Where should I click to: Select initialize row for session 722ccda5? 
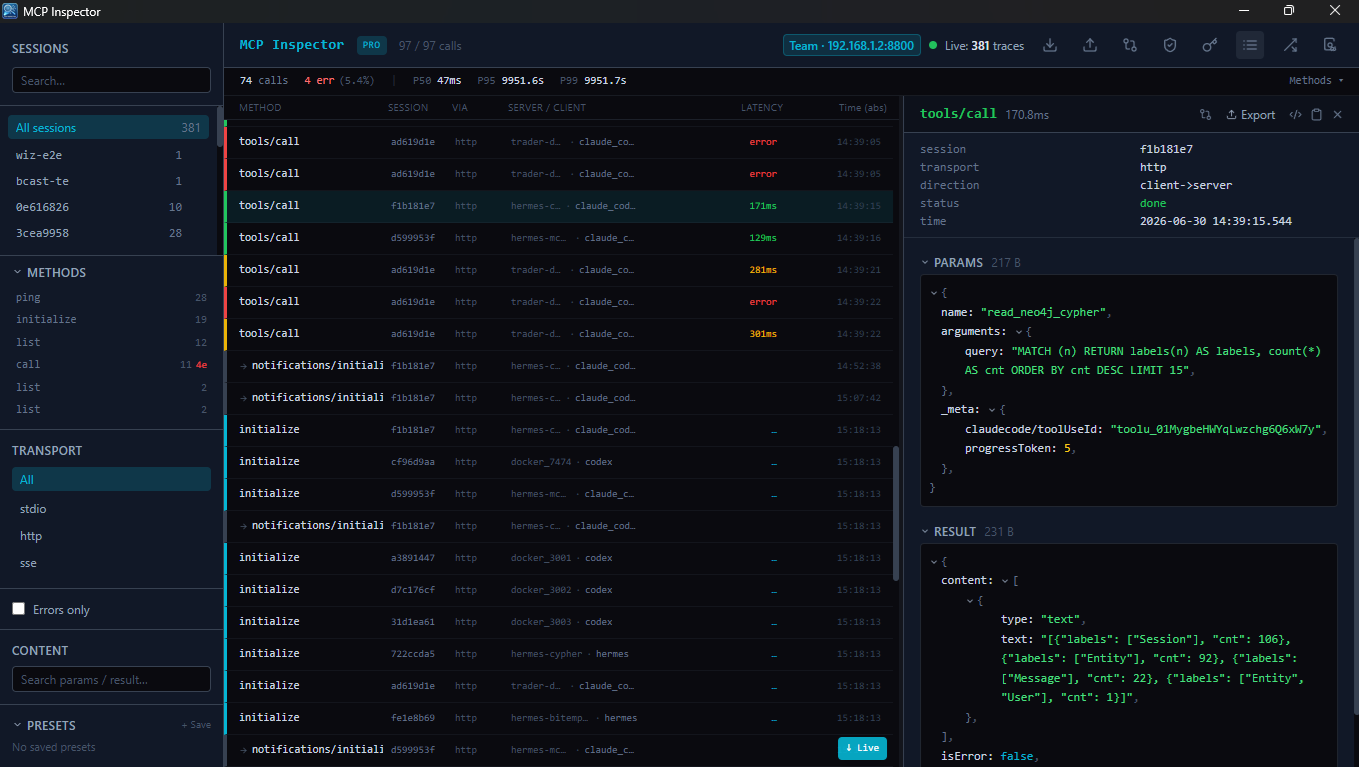[560, 654]
